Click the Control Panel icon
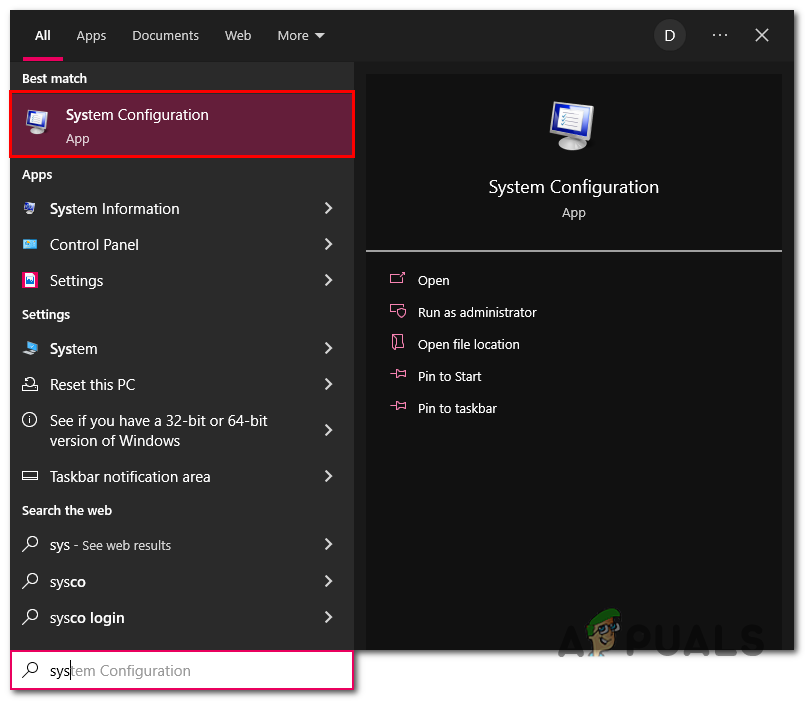Screen dimensions: 805x701 coord(30,245)
